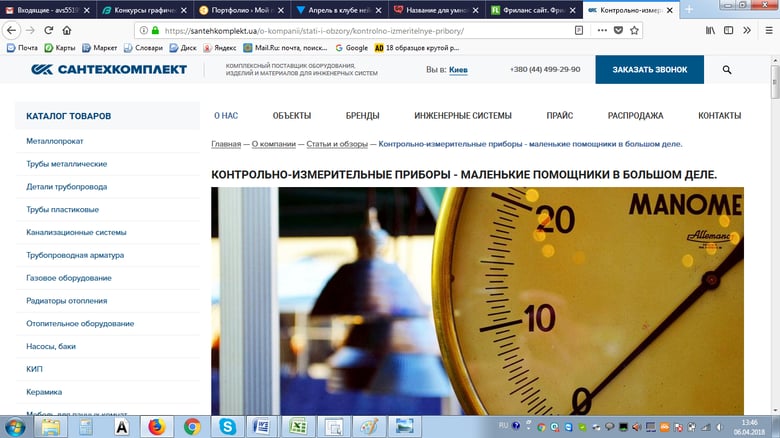This screenshot has height=438, width=780.
Task: Open the КИП catalog category
Action: tap(34, 369)
